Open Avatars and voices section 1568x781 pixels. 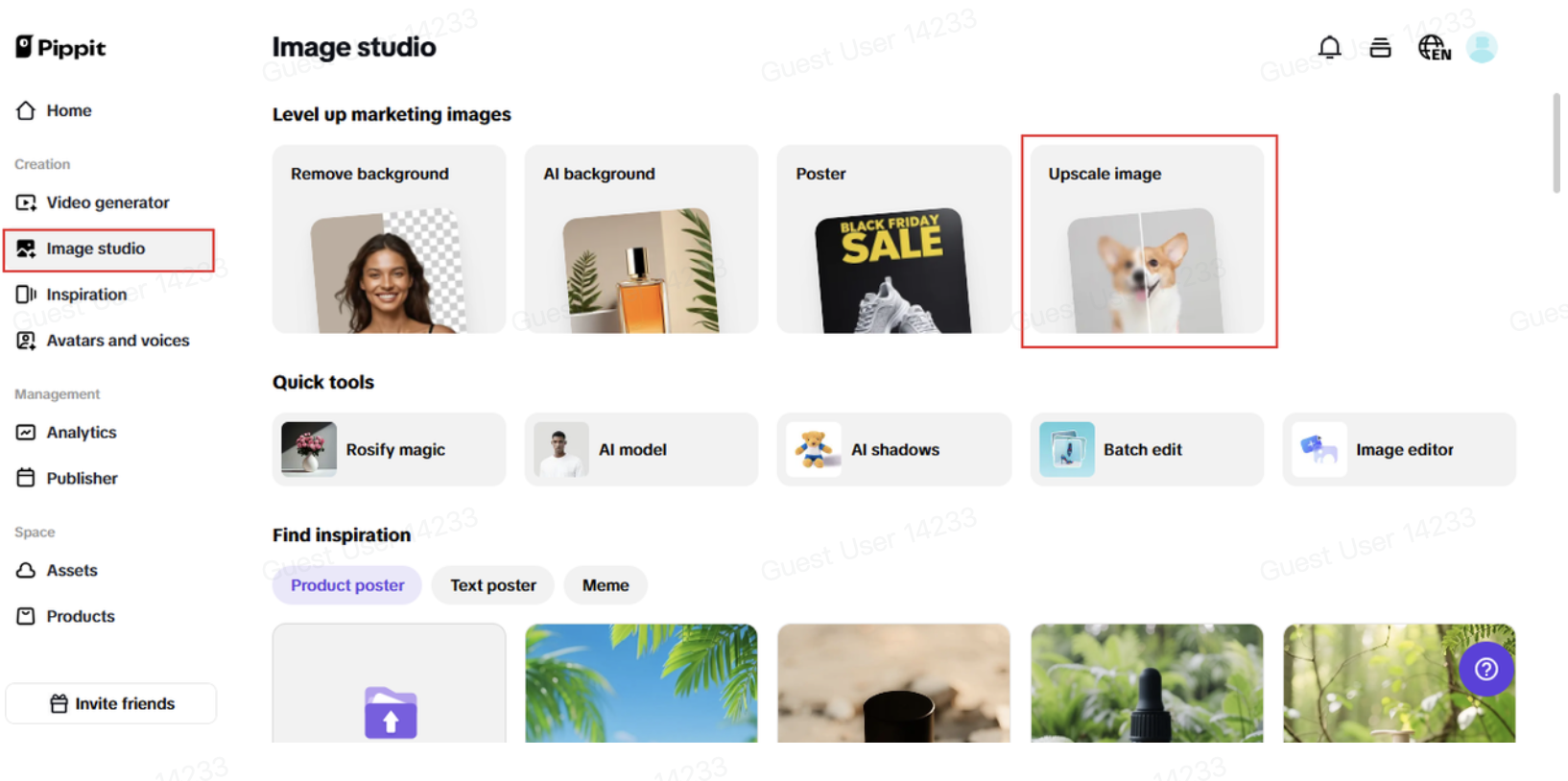pyautogui.click(x=102, y=341)
